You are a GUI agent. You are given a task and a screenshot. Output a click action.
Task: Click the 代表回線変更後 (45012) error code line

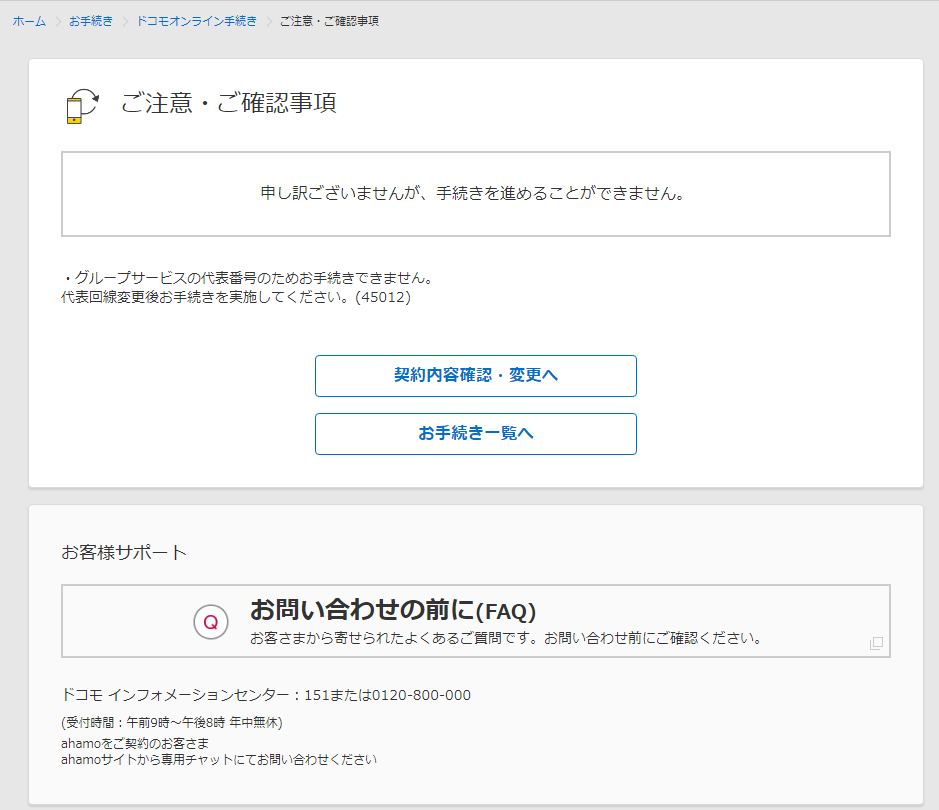(x=236, y=297)
